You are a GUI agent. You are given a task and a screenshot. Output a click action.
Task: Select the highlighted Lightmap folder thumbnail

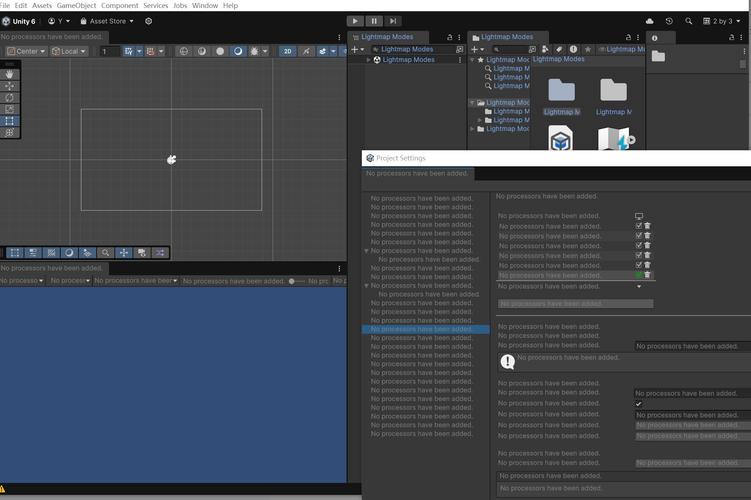[561, 97]
